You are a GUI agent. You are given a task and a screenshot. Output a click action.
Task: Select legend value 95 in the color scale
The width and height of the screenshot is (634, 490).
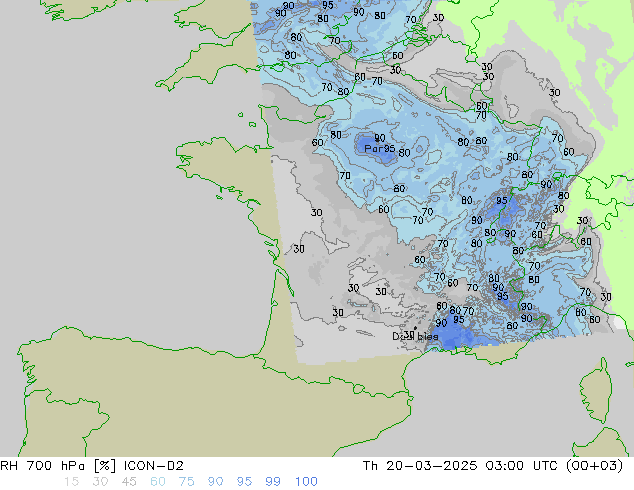[244, 482]
